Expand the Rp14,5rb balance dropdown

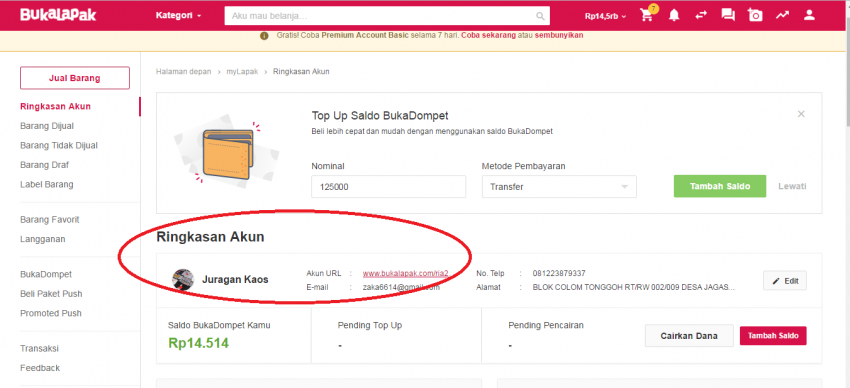(x=606, y=16)
